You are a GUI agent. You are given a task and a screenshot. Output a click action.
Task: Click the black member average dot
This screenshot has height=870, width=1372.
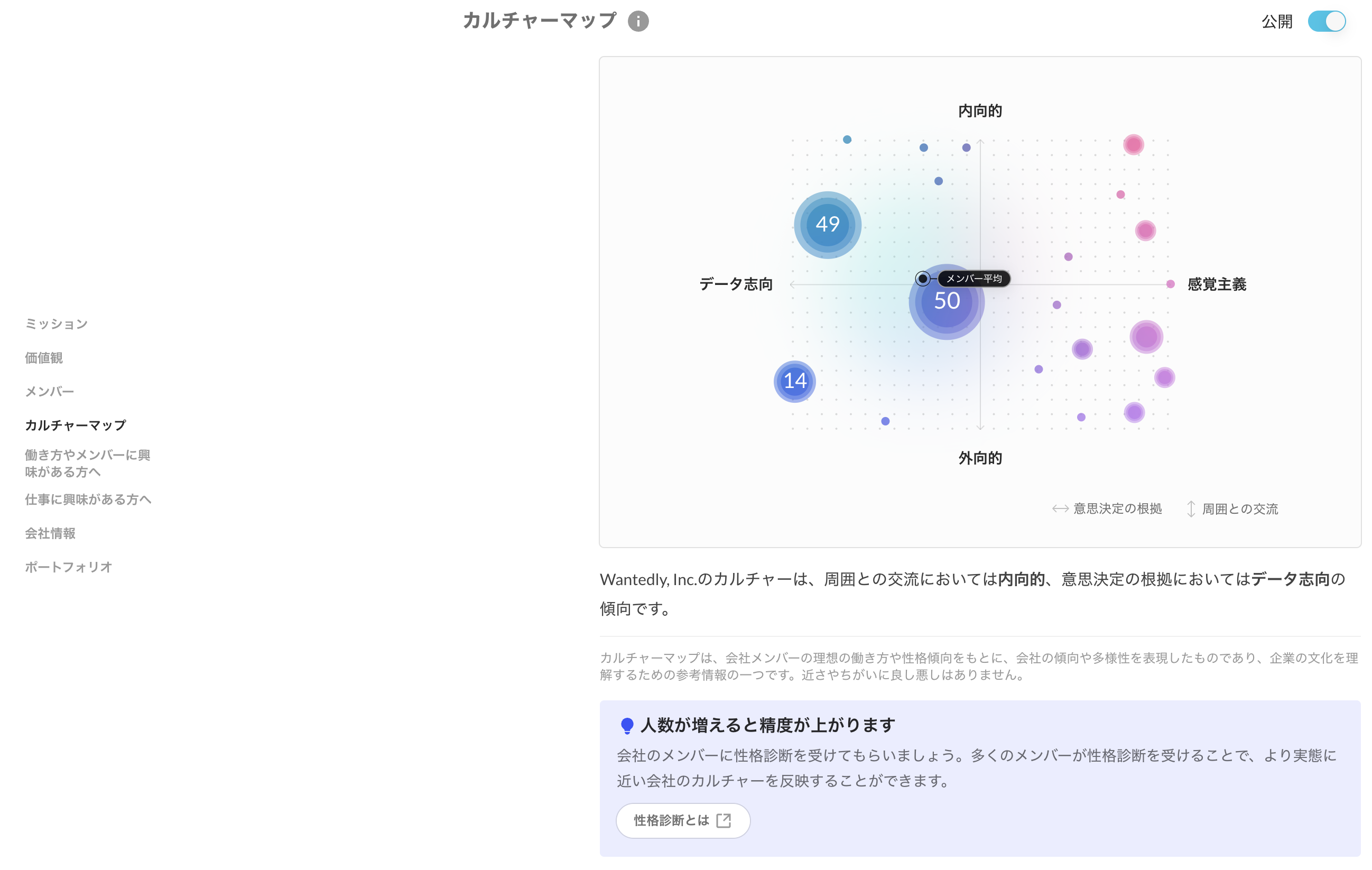(922, 279)
